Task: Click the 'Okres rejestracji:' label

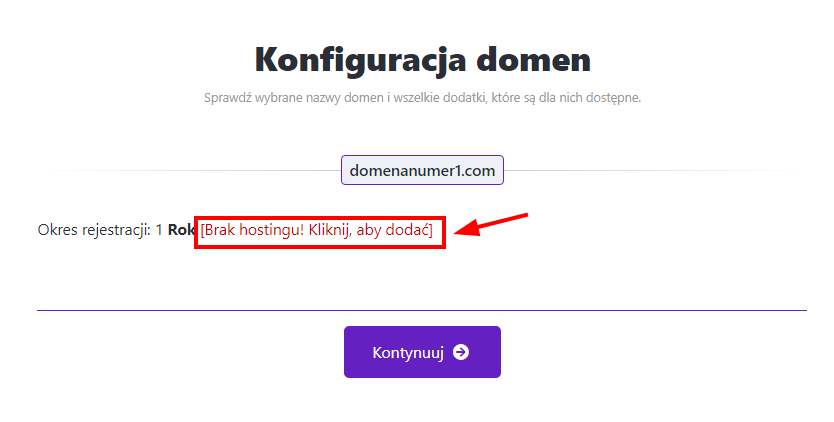Action: [94, 230]
